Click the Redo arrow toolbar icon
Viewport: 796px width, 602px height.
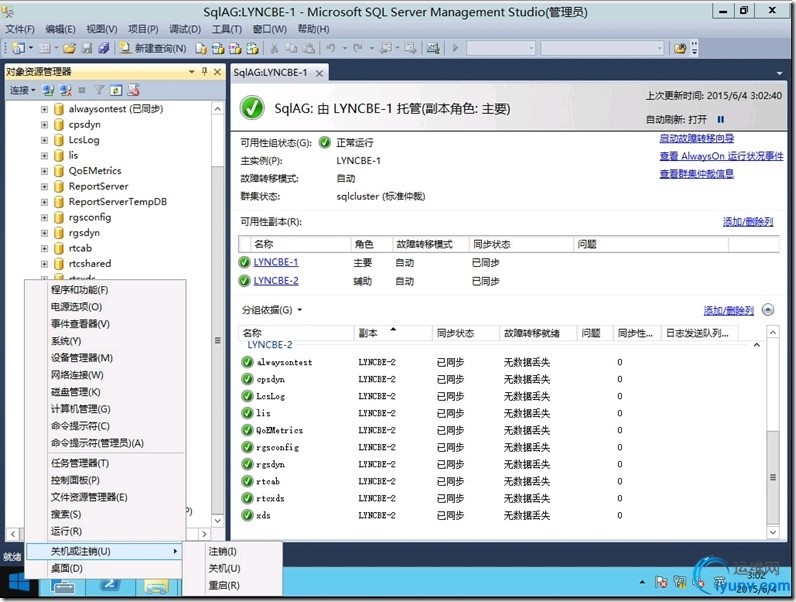point(358,48)
